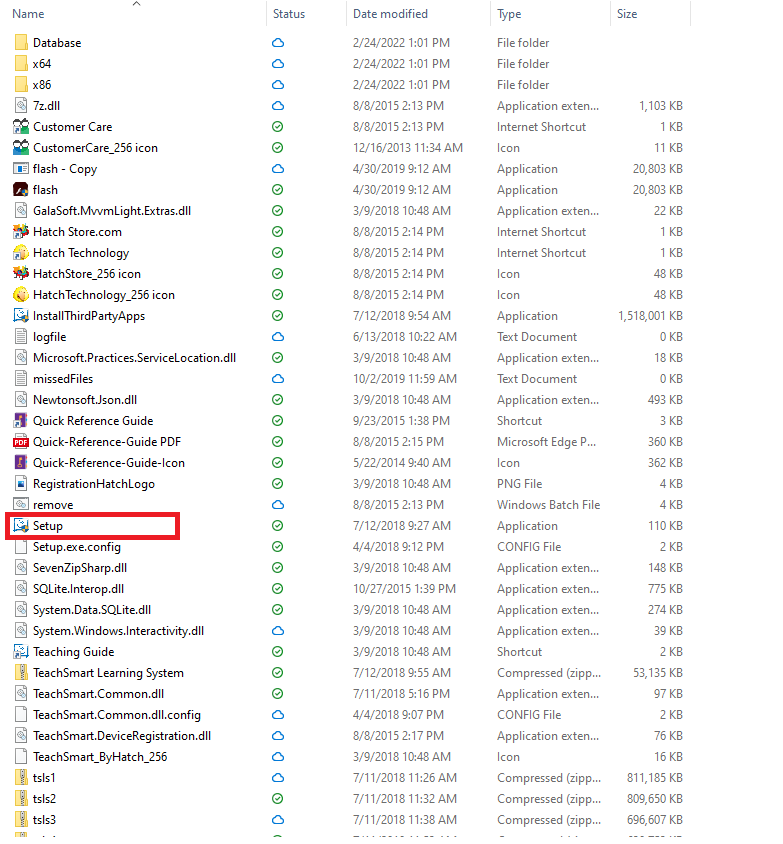Select the Quick-Reference-Guide PDF icon

[21, 442]
